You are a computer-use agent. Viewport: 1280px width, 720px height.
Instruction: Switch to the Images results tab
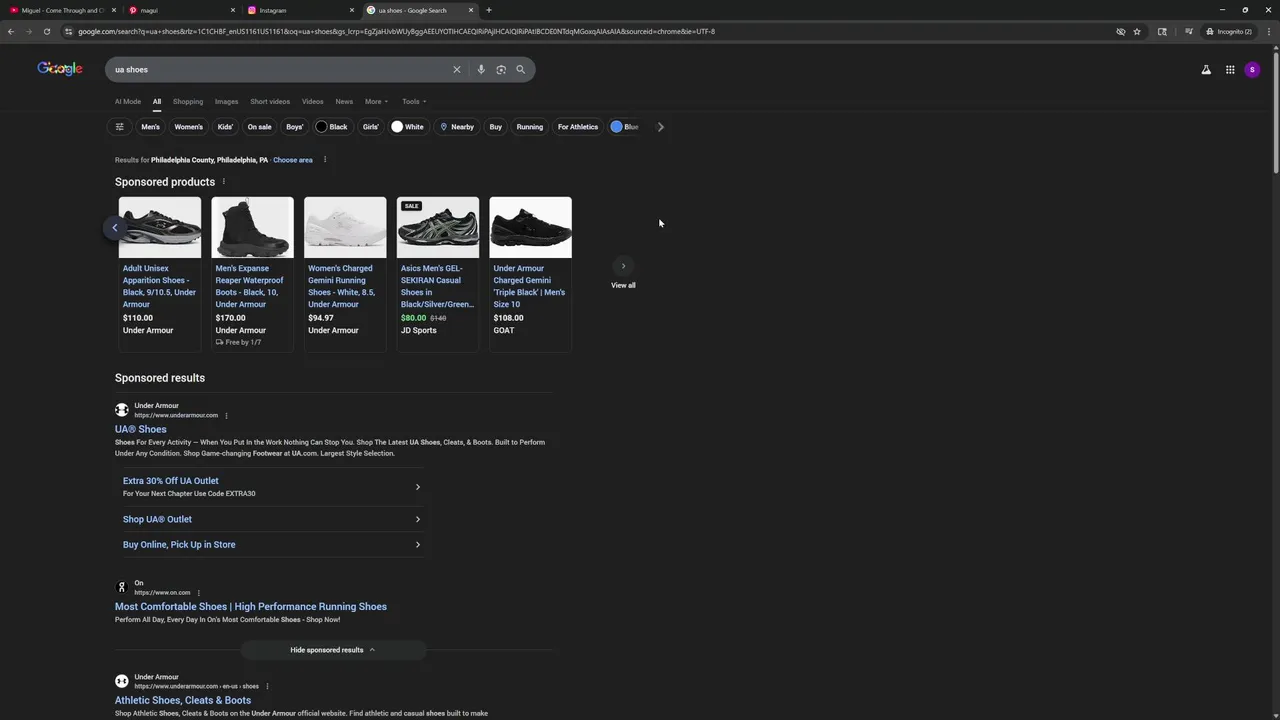click(227, 102)
